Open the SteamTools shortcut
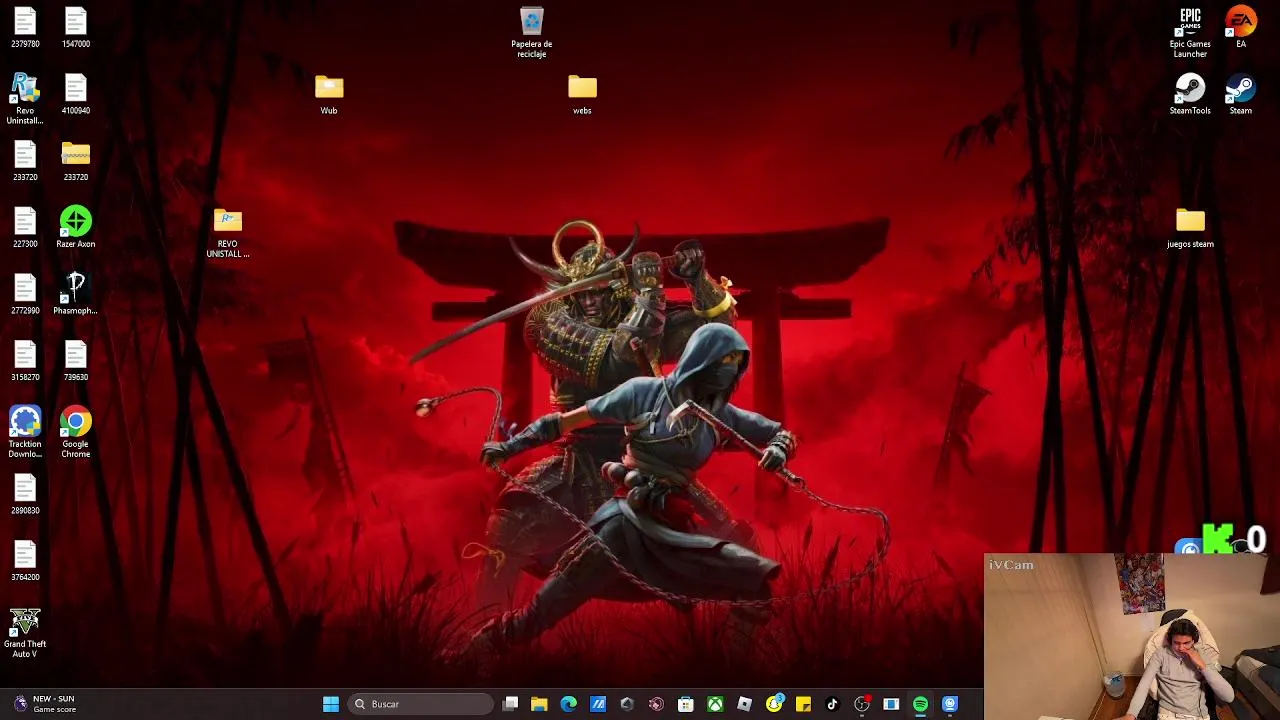The image size is (1280, 720). point(1190,94)
